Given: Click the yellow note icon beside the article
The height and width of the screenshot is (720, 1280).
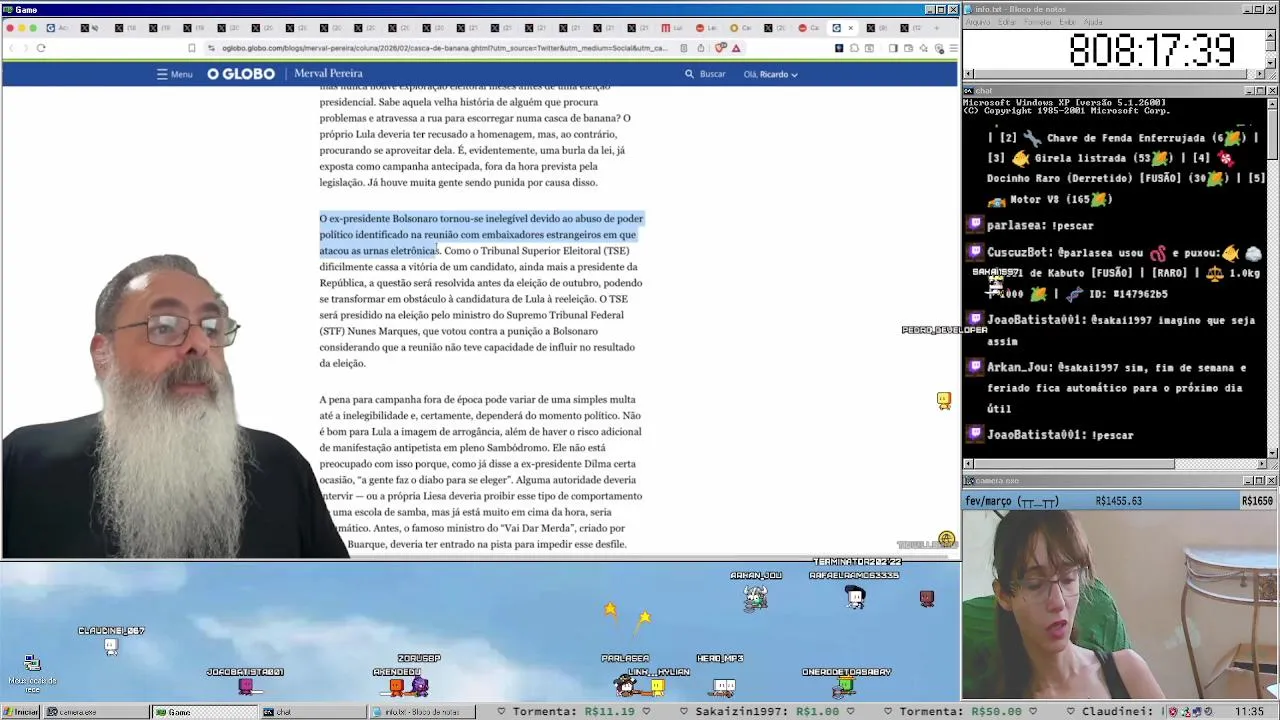Looking at the screenshot, I should click(943, 401).
